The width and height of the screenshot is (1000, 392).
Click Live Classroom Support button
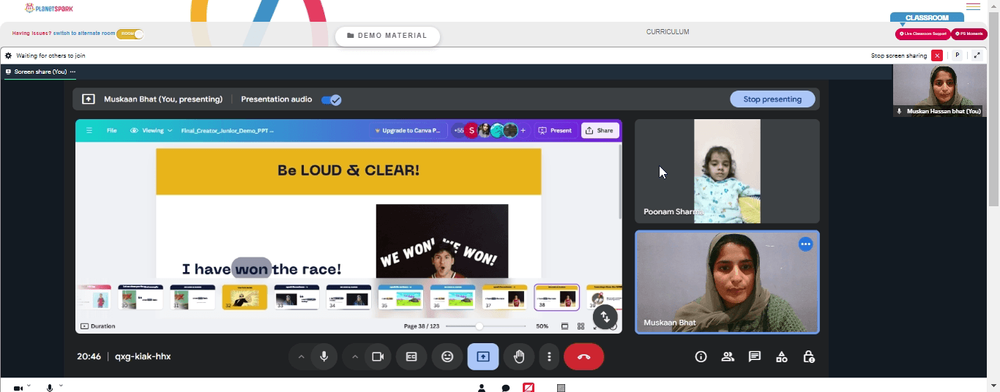[923, 34]
